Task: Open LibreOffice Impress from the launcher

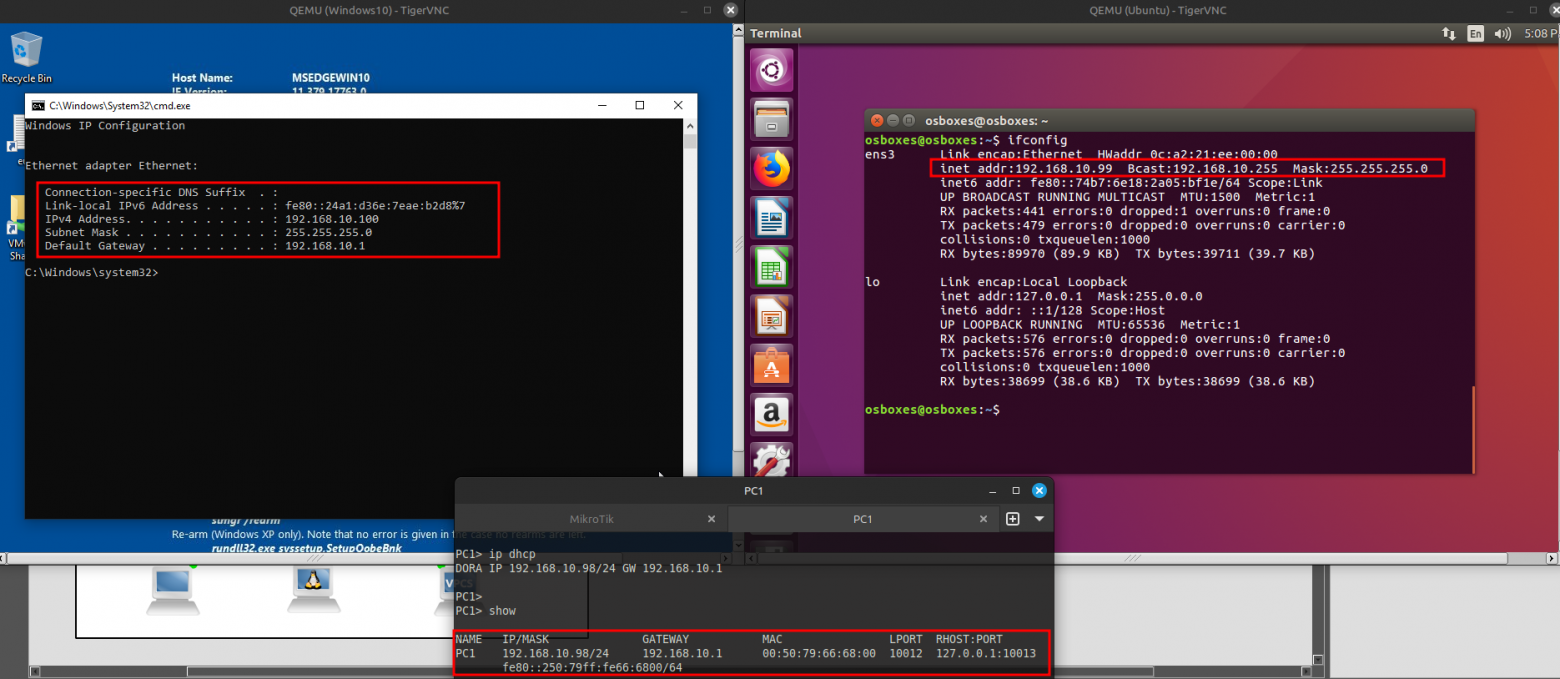Action: [x=771, y=315]
